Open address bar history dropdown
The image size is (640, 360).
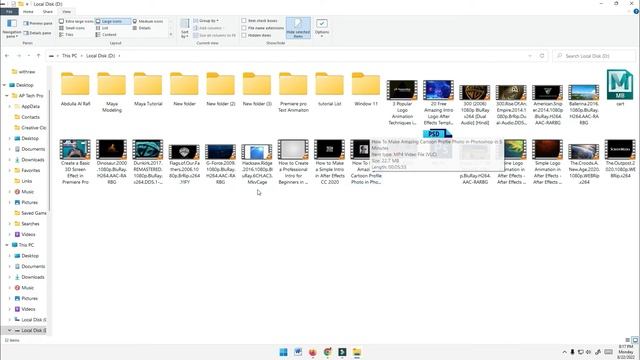pos(530,56)
